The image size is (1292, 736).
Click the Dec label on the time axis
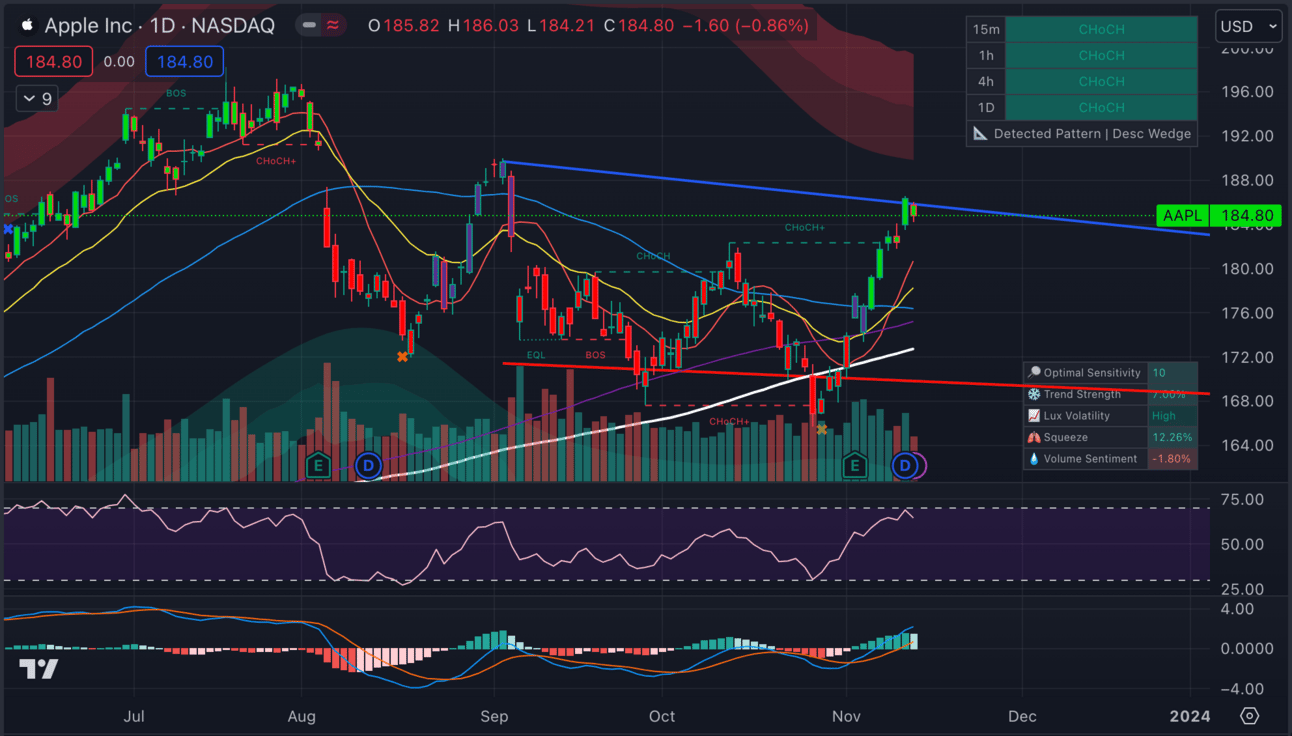[1022, 716]
